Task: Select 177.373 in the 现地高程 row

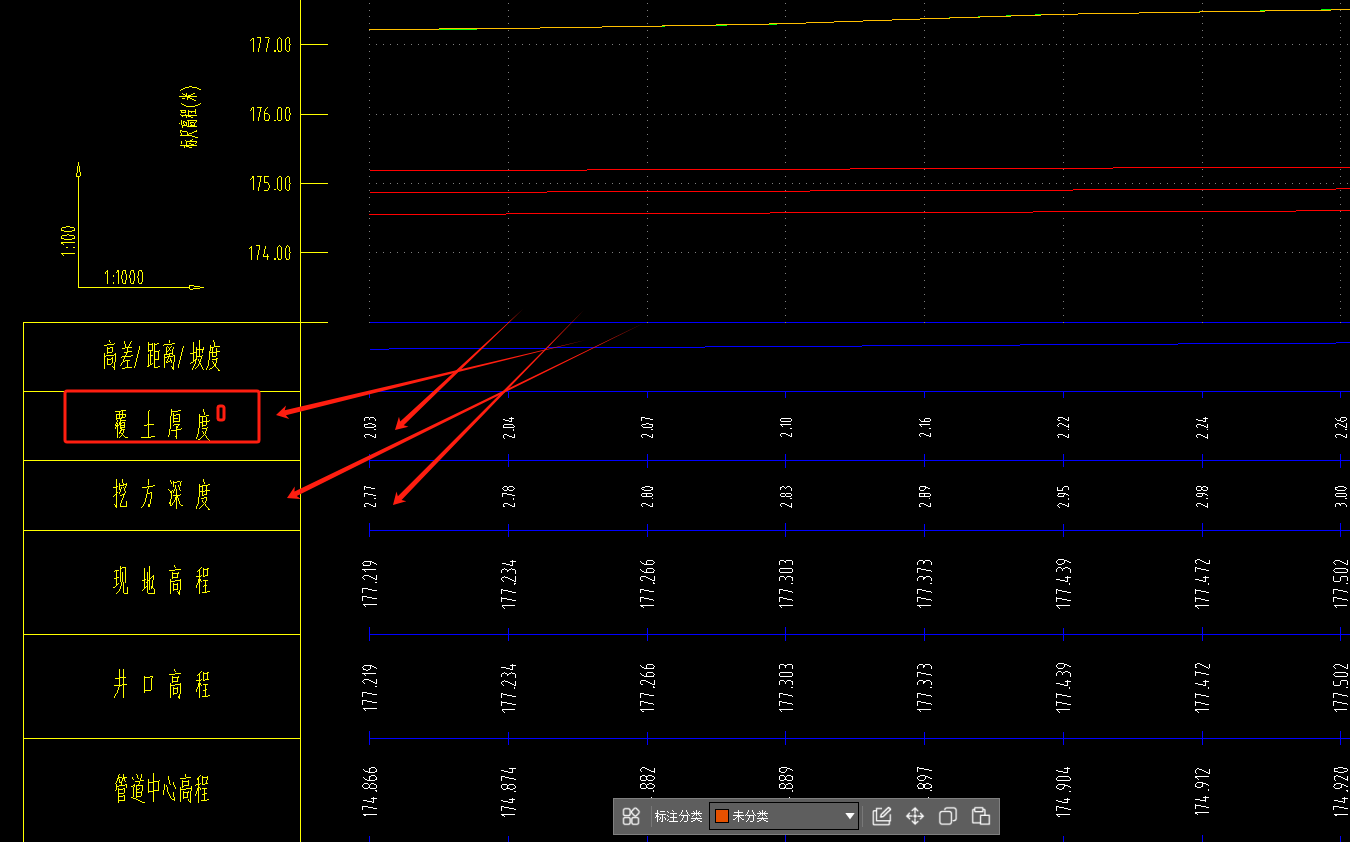Action: coord(925,583)
